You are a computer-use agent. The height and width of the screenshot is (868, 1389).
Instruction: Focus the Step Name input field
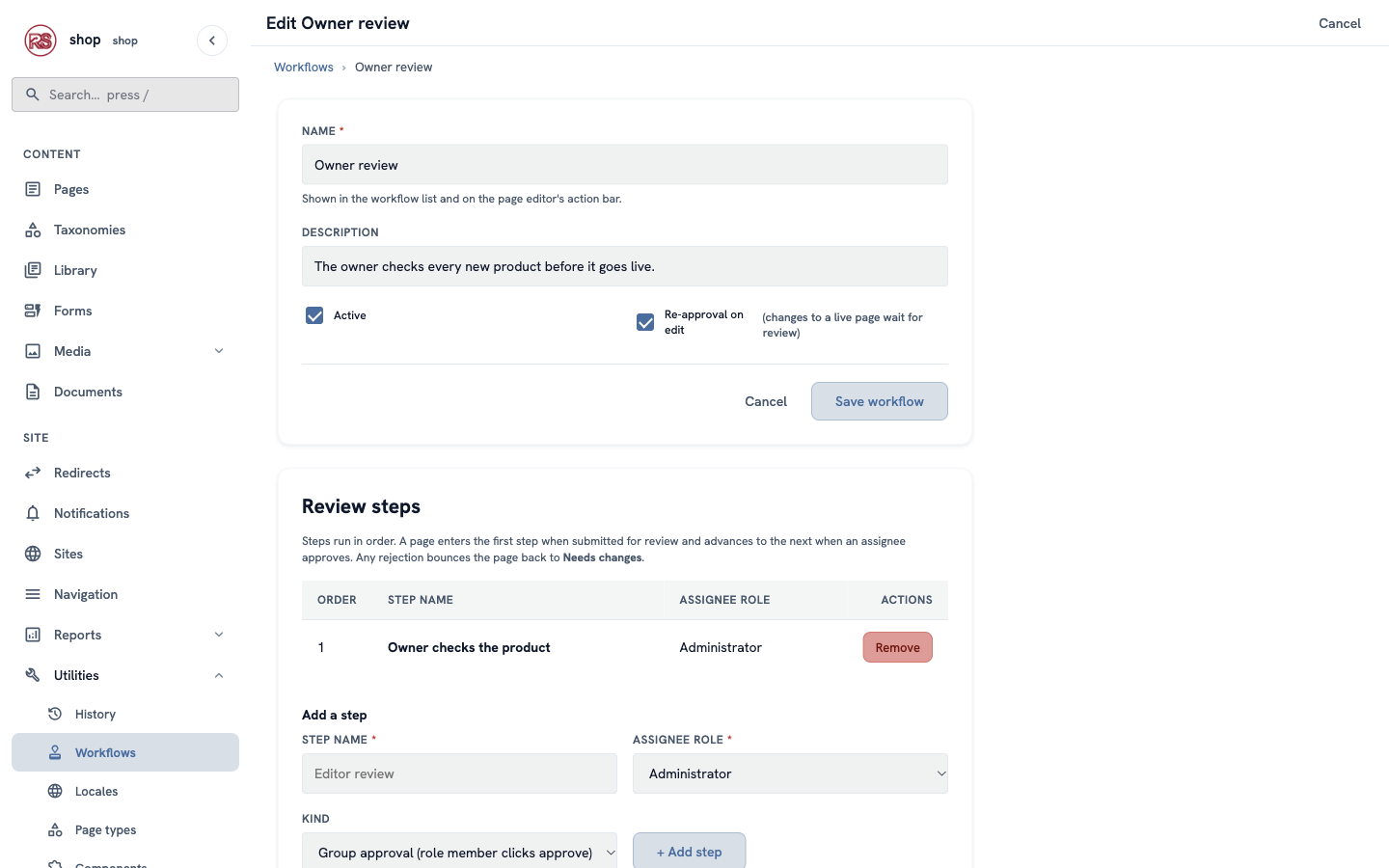[459, 773]
